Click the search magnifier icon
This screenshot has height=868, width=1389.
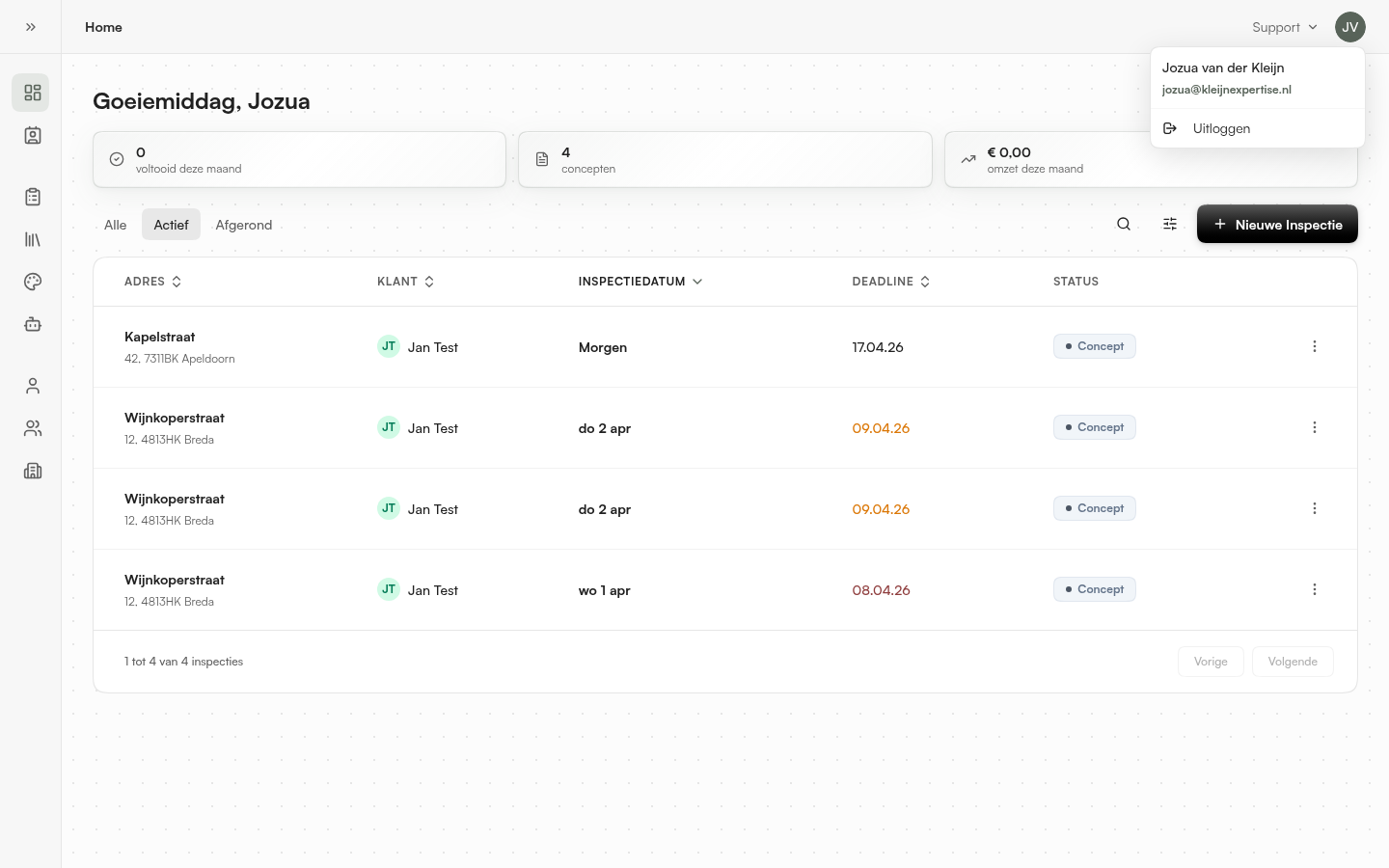coord(1124,224)
